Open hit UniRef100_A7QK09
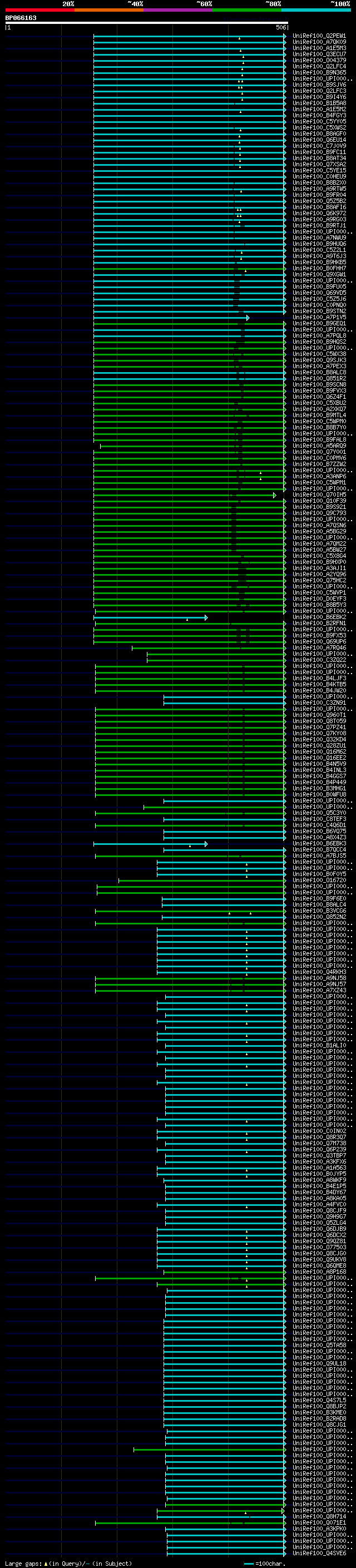 pyautogui.click(x=319, y=42)
